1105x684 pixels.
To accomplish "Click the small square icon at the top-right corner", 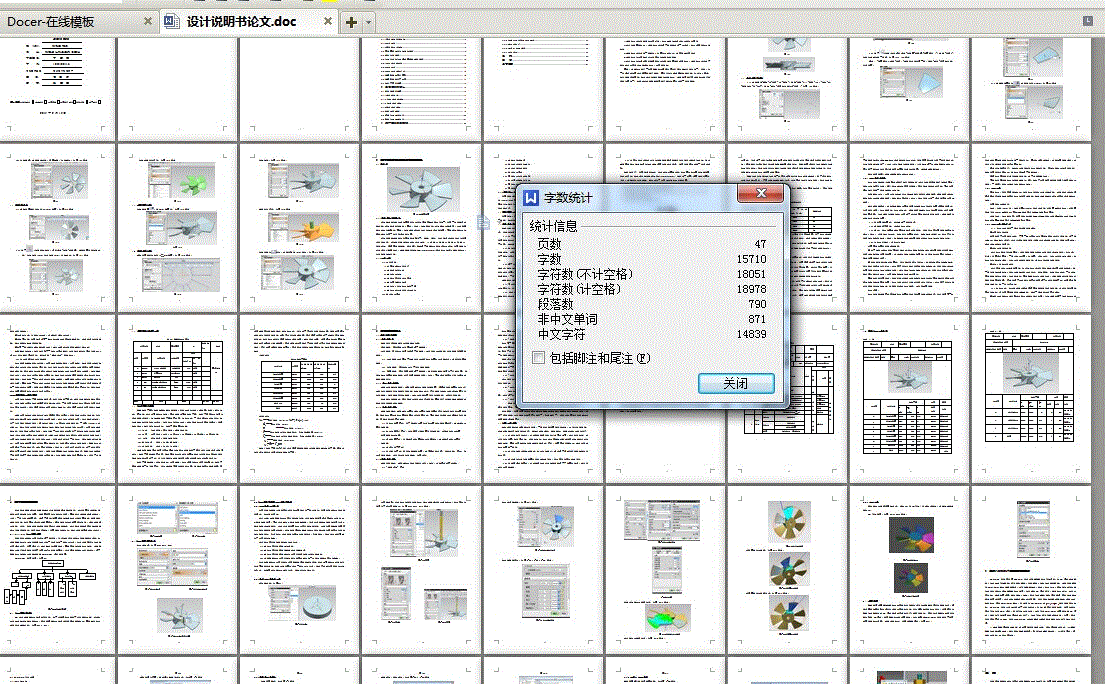I will [x=1087, y=21].
